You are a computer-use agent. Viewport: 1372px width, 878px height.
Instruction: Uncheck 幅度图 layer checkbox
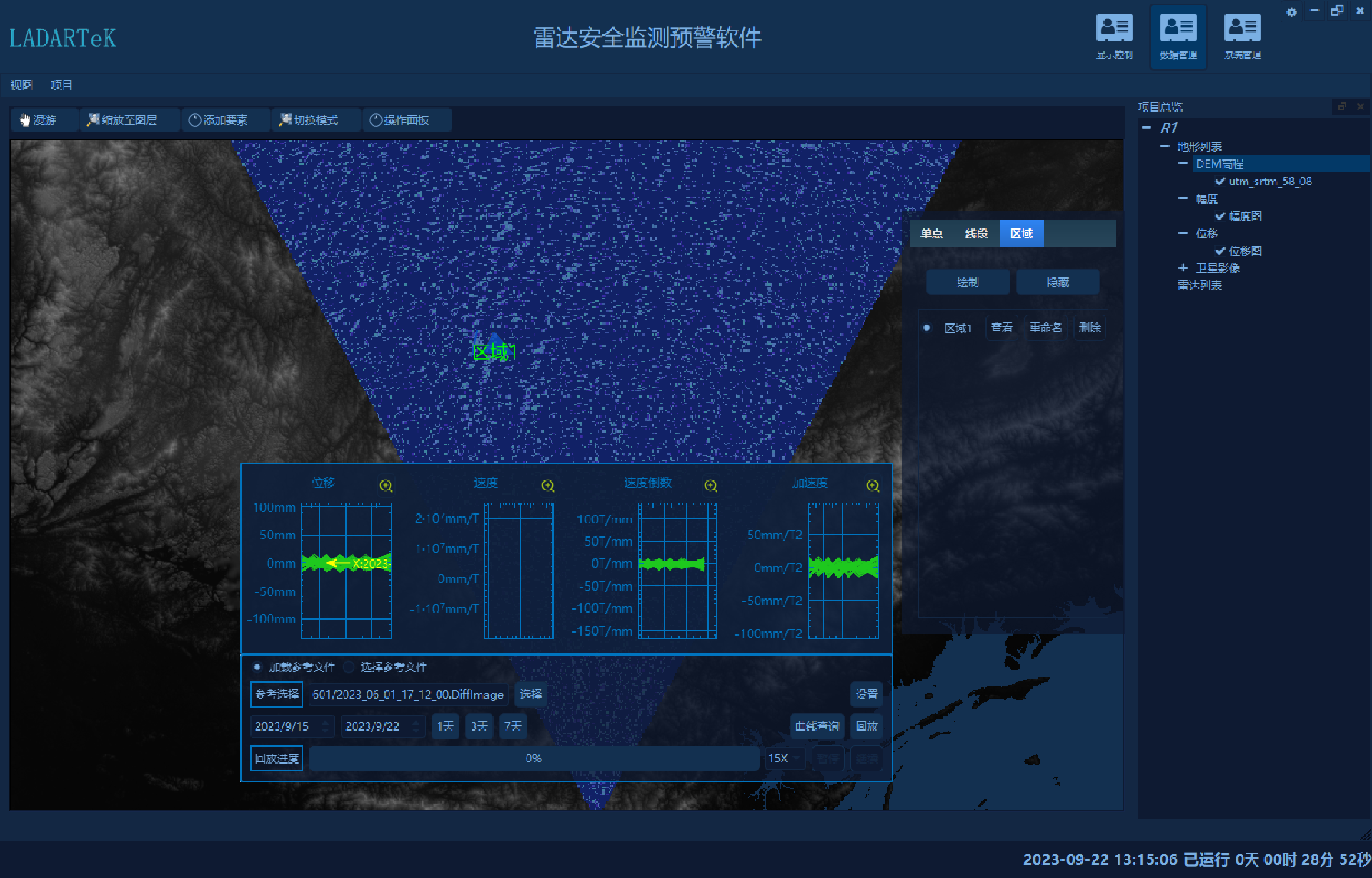coord(1220,216)
